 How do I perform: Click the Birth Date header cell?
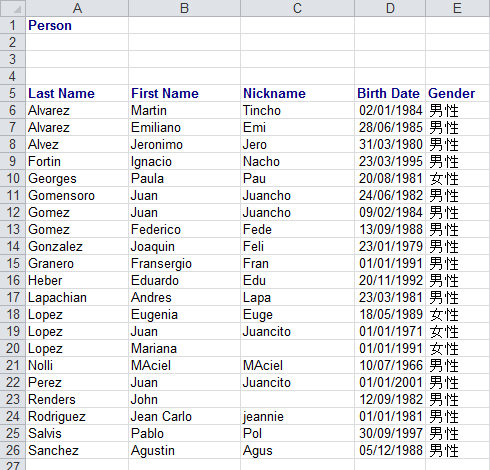click(390, 93)
